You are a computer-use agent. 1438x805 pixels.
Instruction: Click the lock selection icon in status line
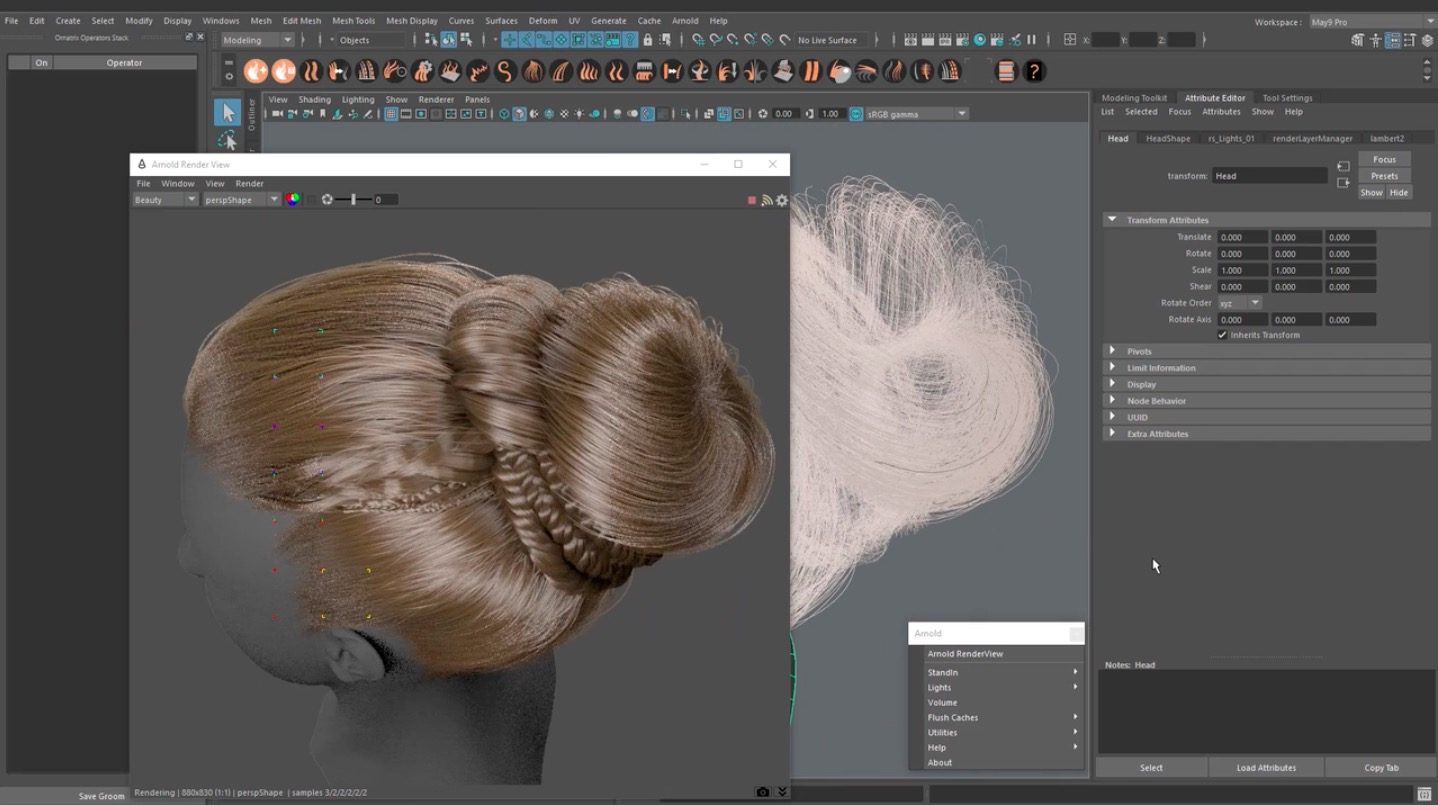(x=647, y=40)
